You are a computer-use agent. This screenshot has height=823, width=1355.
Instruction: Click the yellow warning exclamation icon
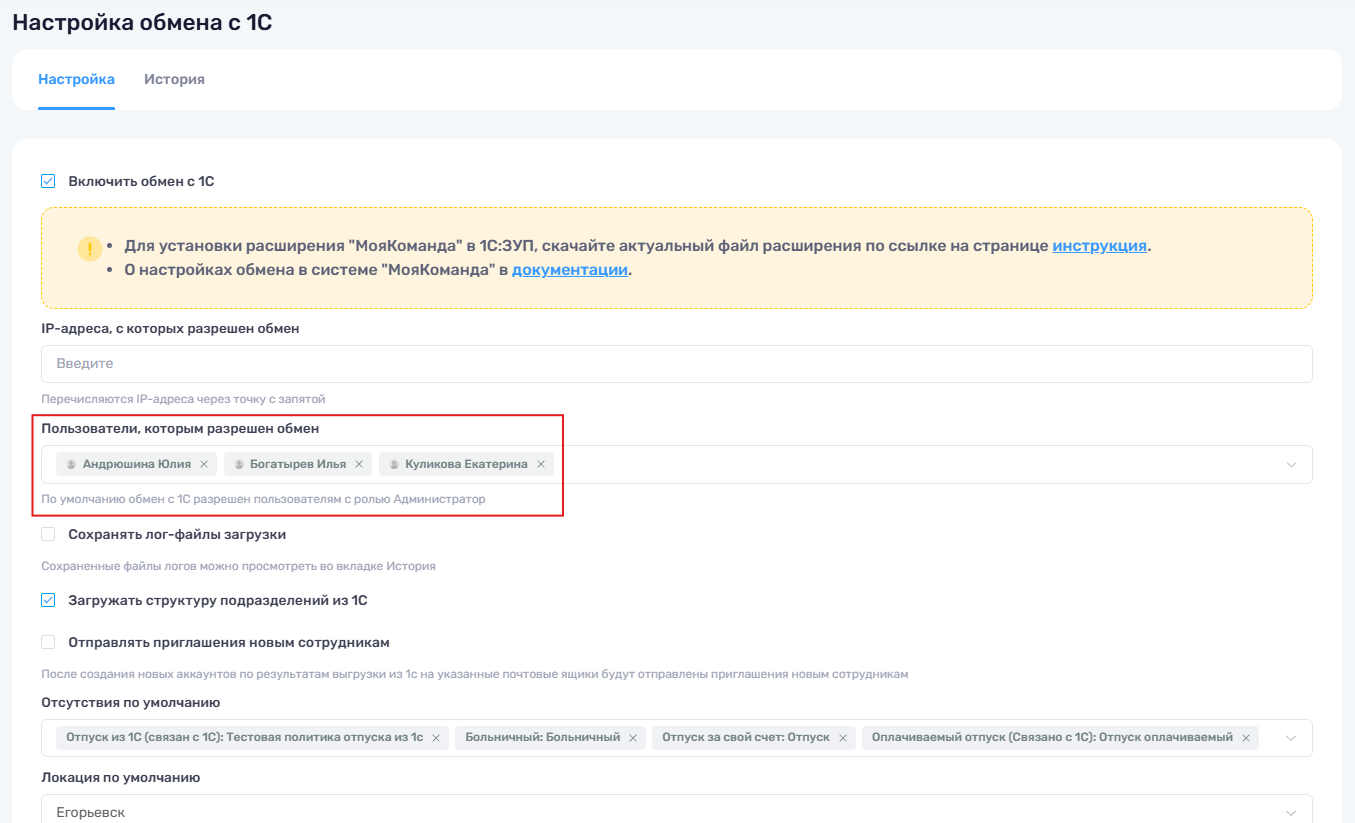[x=90, y=248]
